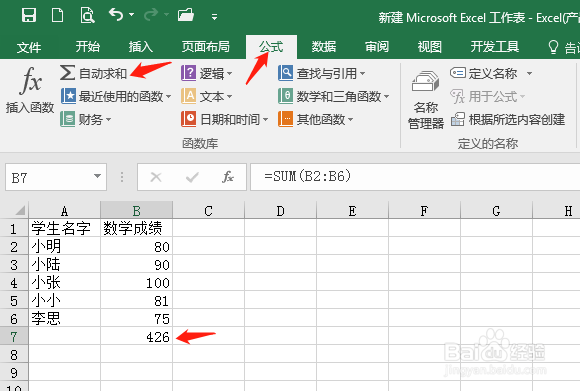Select column D header
Viewport: 580px width, 391px height.
pos(280,210)
